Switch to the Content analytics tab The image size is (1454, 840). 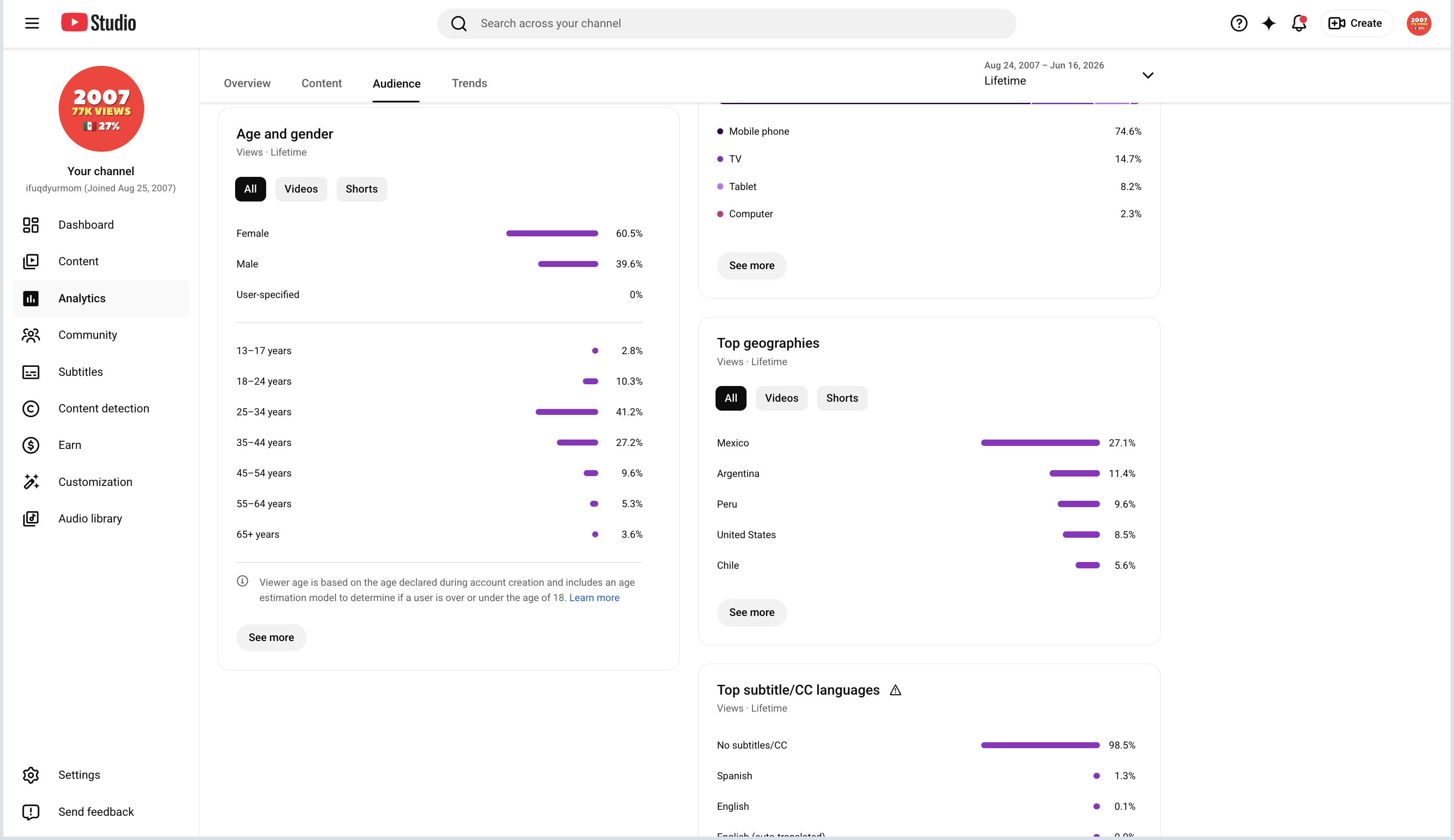(321, 84)
